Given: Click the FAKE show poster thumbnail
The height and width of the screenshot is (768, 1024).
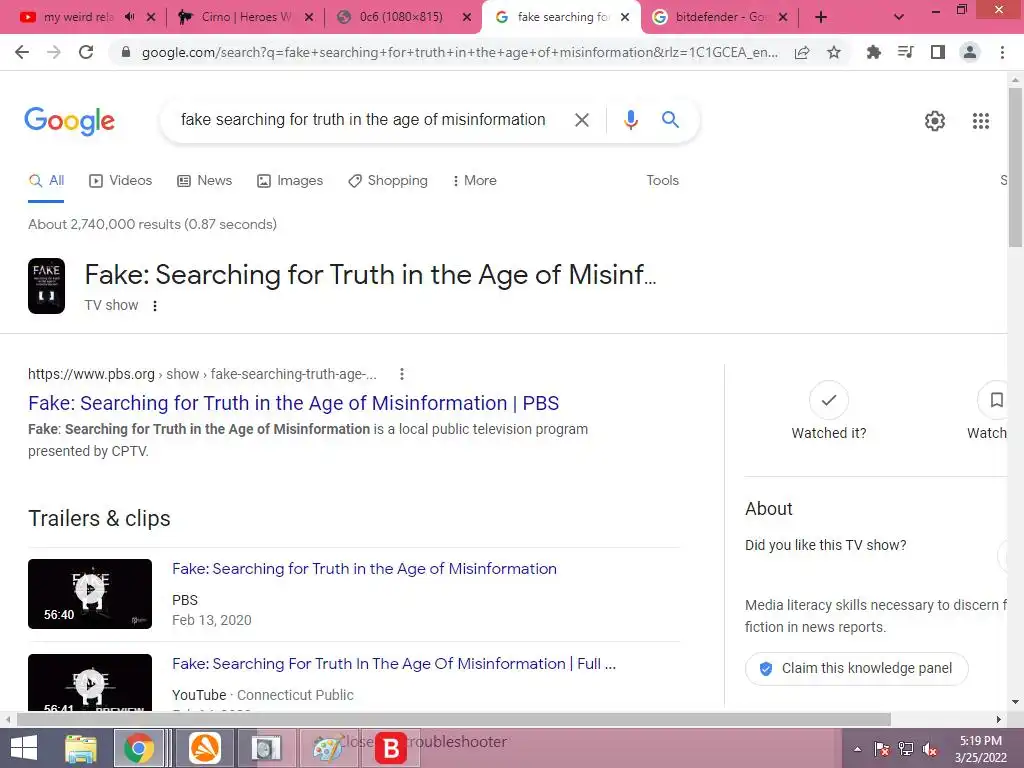Looking at the screenshot, I should coord(46,286).
